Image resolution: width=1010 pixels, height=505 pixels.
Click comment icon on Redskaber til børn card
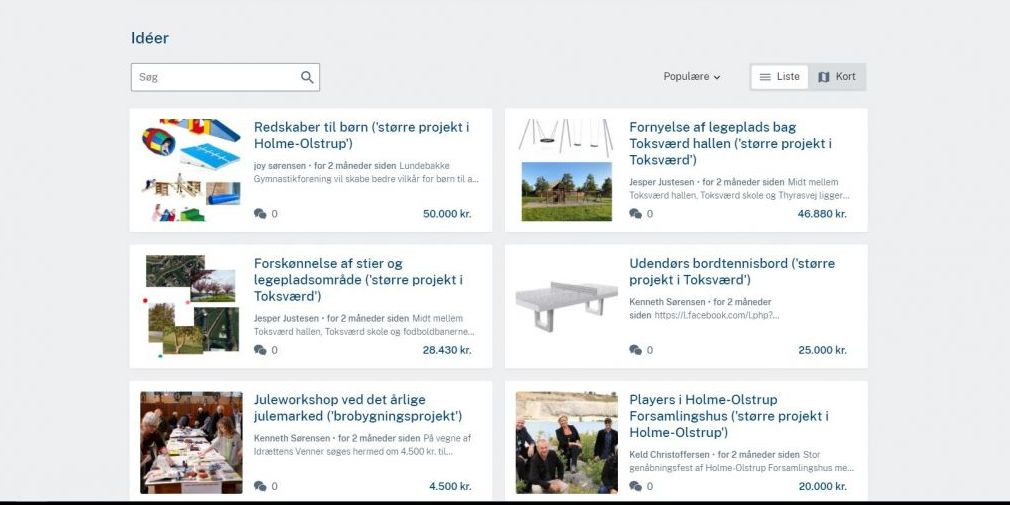(260, 214)
